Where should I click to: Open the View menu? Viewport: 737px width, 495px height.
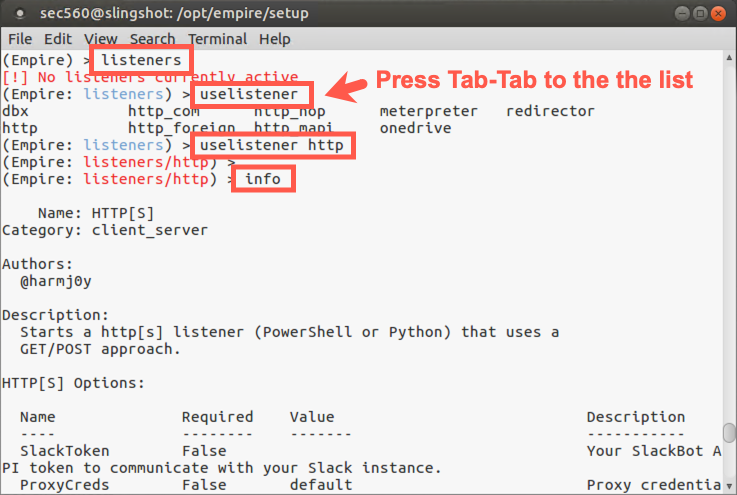101,39
